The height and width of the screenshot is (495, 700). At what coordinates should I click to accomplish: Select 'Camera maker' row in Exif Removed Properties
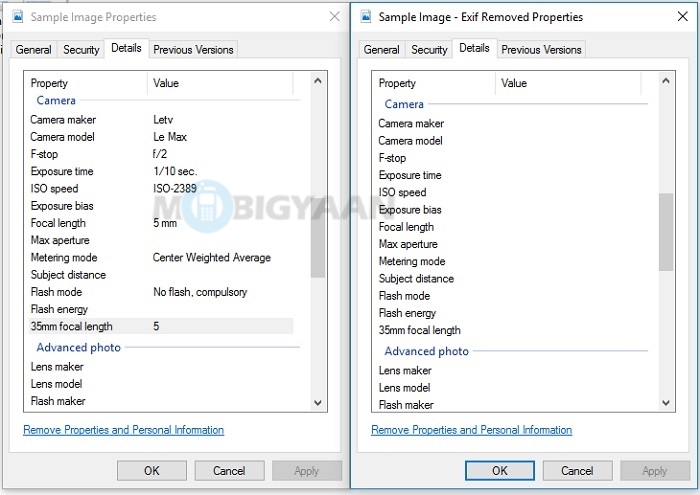509,124
